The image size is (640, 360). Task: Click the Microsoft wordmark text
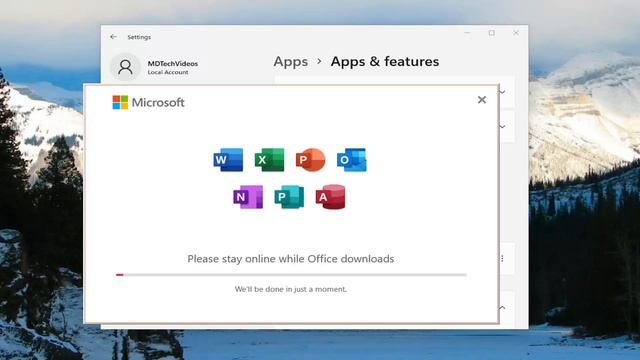pyautogui.click(x=158, y=102)
